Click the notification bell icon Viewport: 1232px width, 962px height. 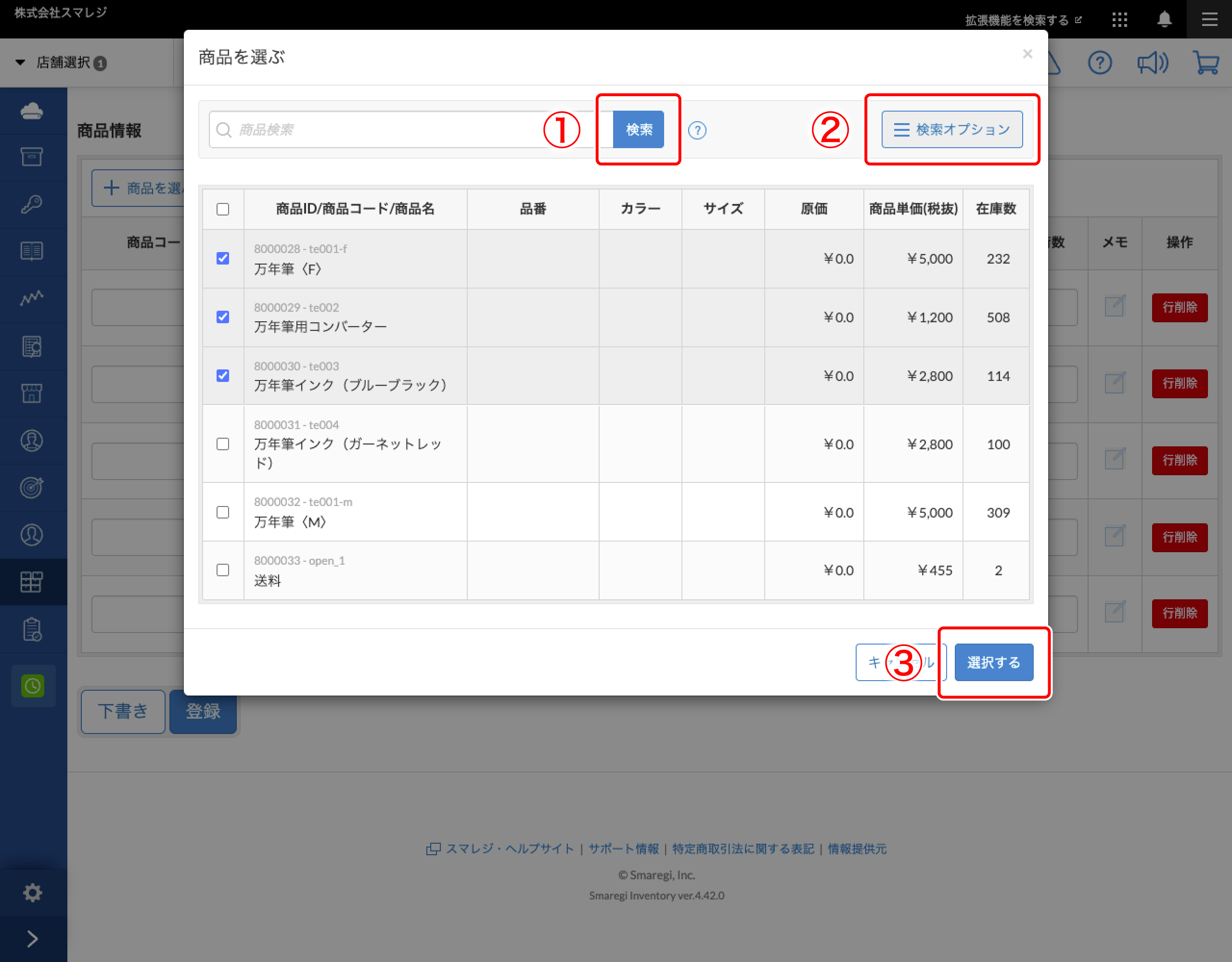[x=1164, y=20]
